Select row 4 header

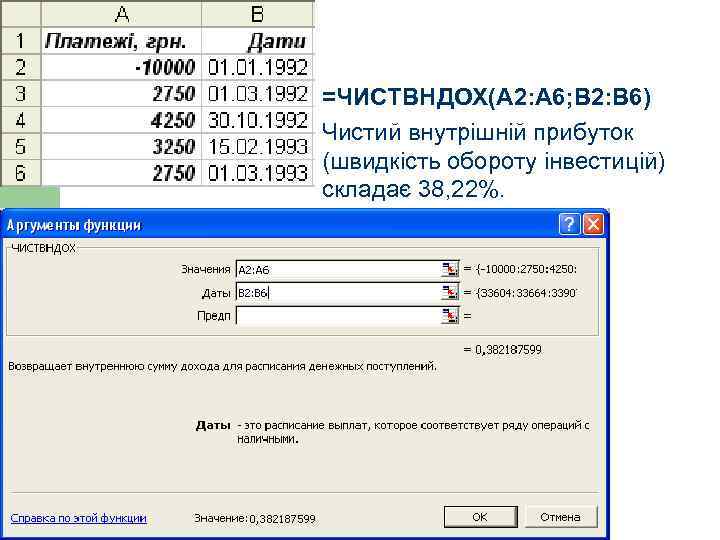pos(21,121)
